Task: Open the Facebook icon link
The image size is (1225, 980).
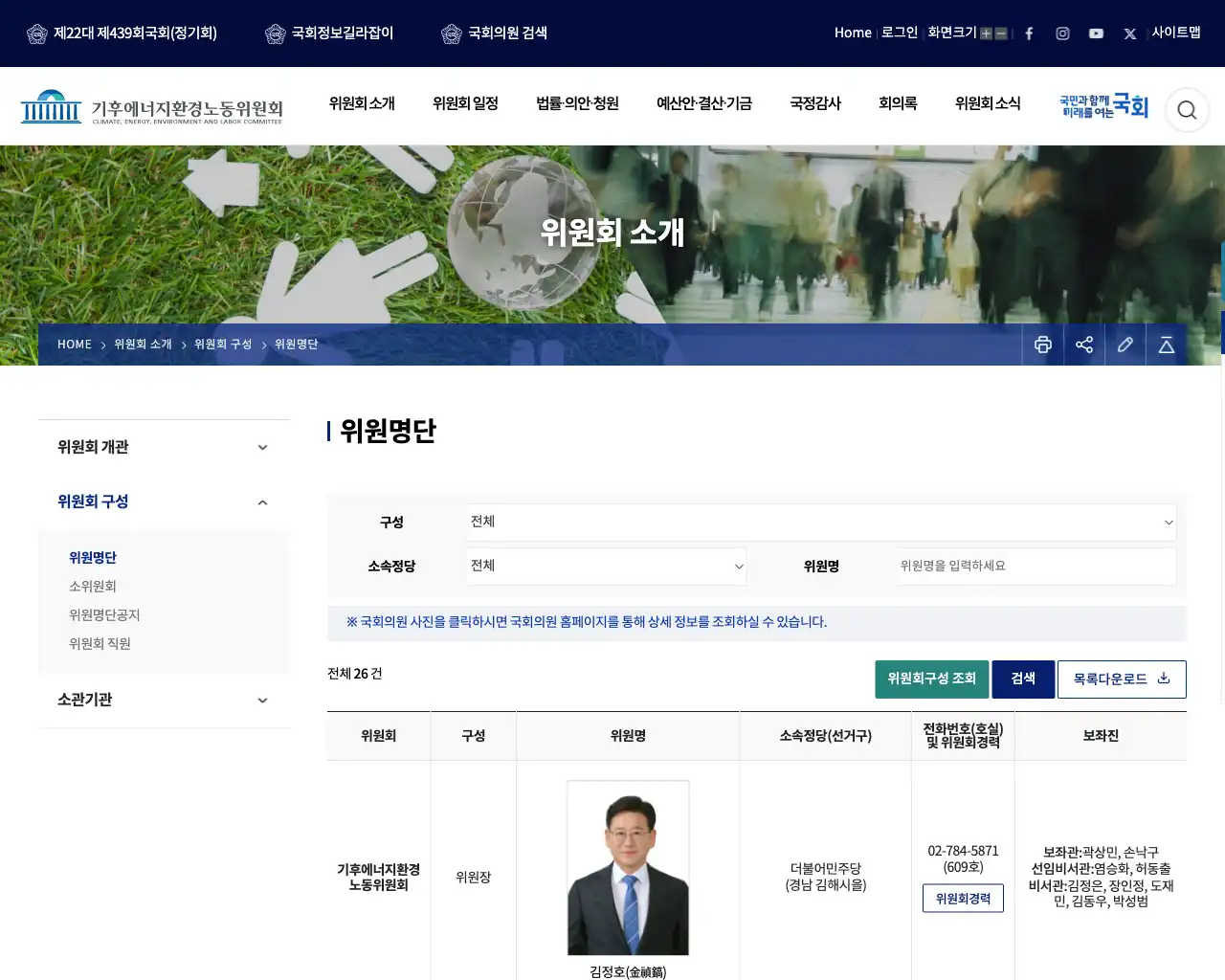Action: (1029, 33)
